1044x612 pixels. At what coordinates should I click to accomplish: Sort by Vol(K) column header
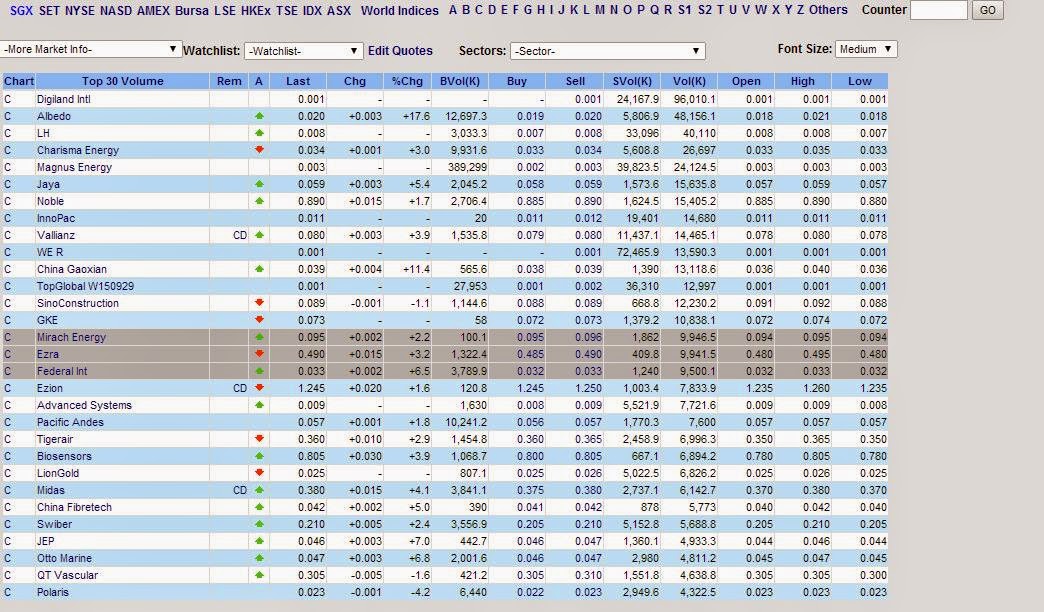(689, 81)
